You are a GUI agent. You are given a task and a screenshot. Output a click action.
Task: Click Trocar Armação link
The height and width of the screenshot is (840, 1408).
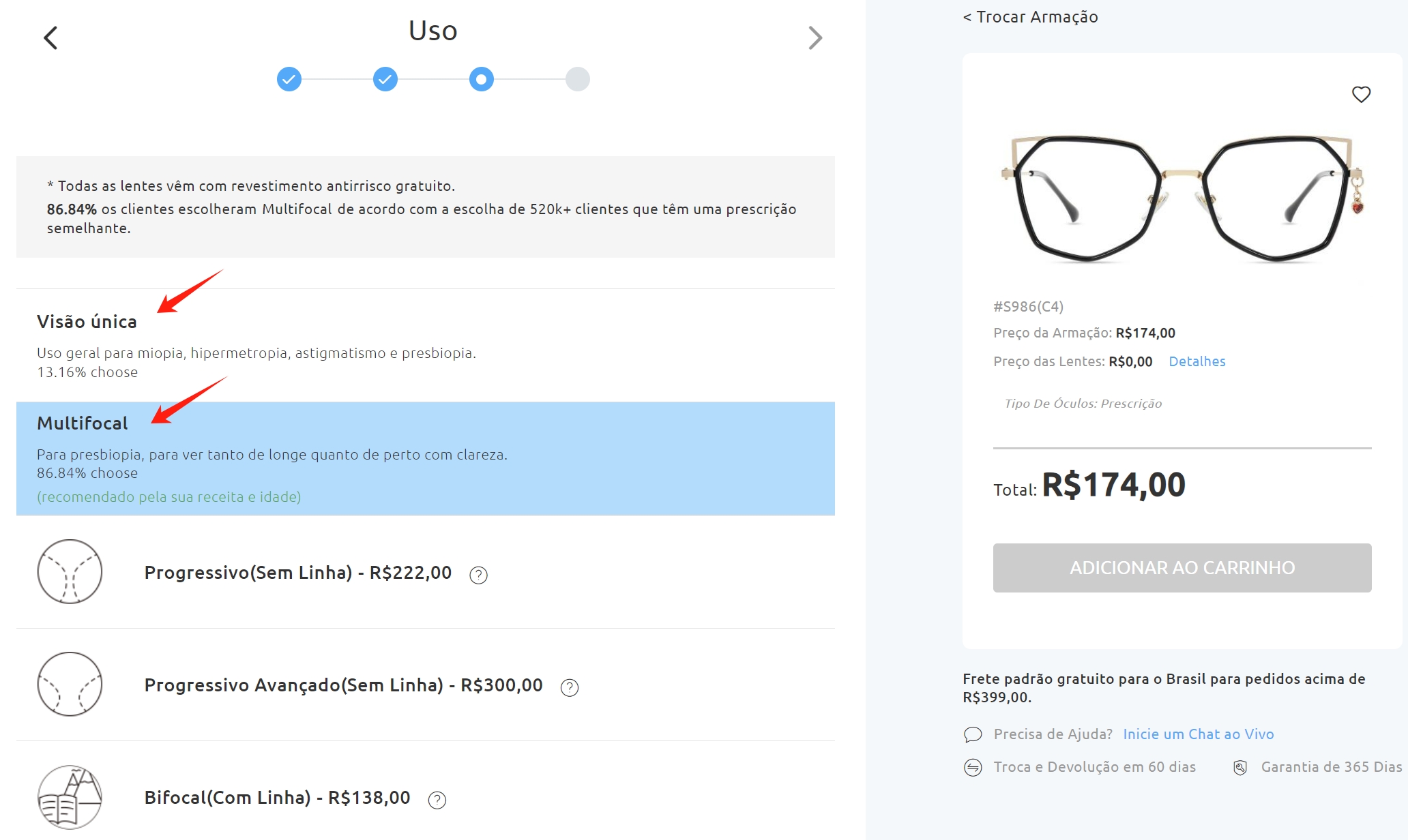coord(1030,17)
